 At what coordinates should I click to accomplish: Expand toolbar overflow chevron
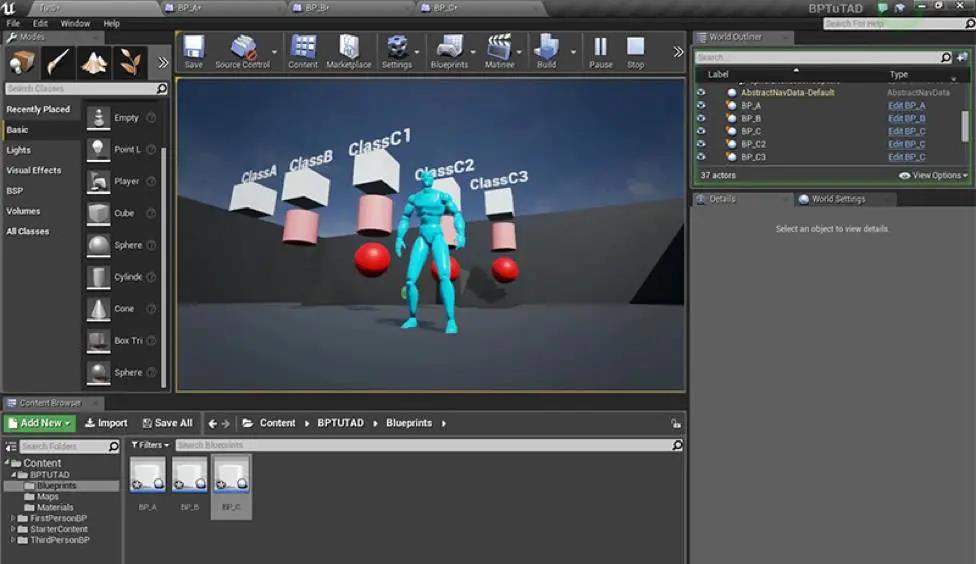678,52
